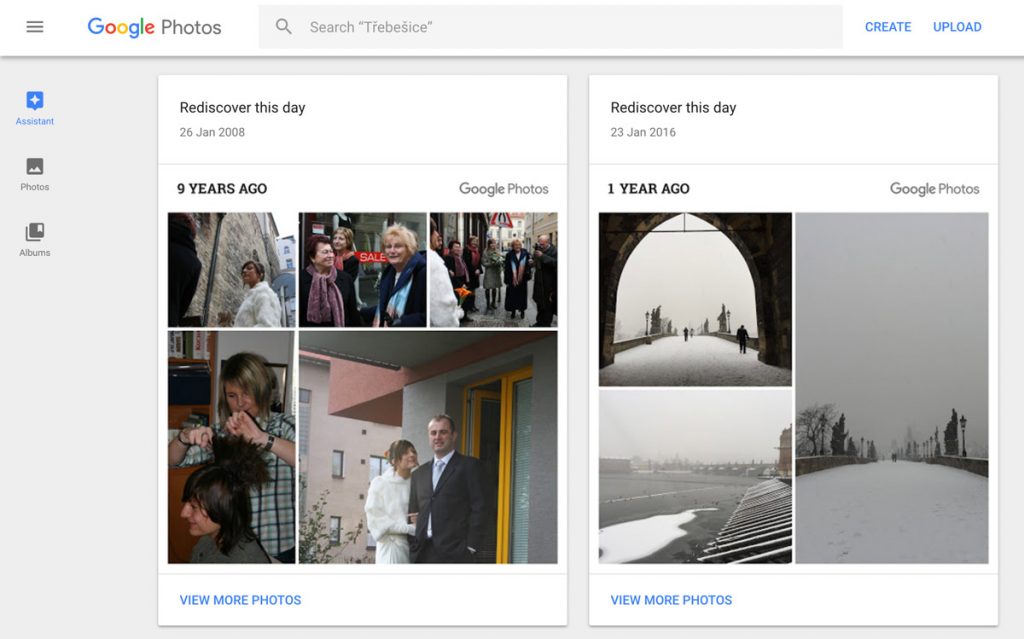Screen dimensions: 1024x639
Task: Click the search magnifier icon
Action: coord(284,27)
